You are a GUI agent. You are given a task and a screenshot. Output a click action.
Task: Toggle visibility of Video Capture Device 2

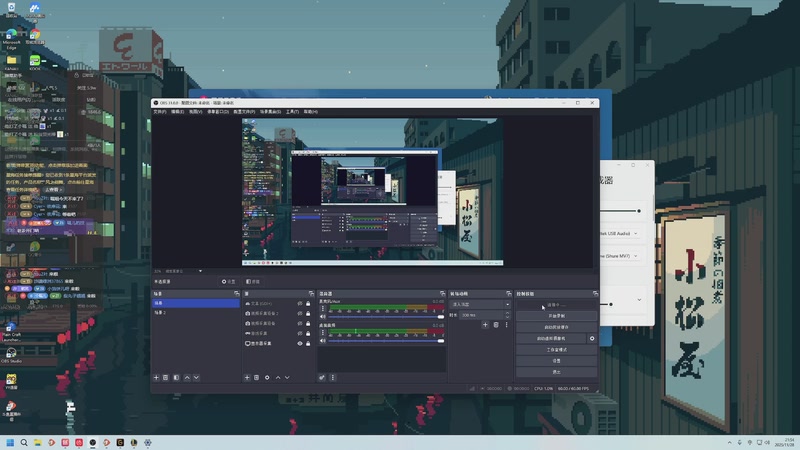300,313
